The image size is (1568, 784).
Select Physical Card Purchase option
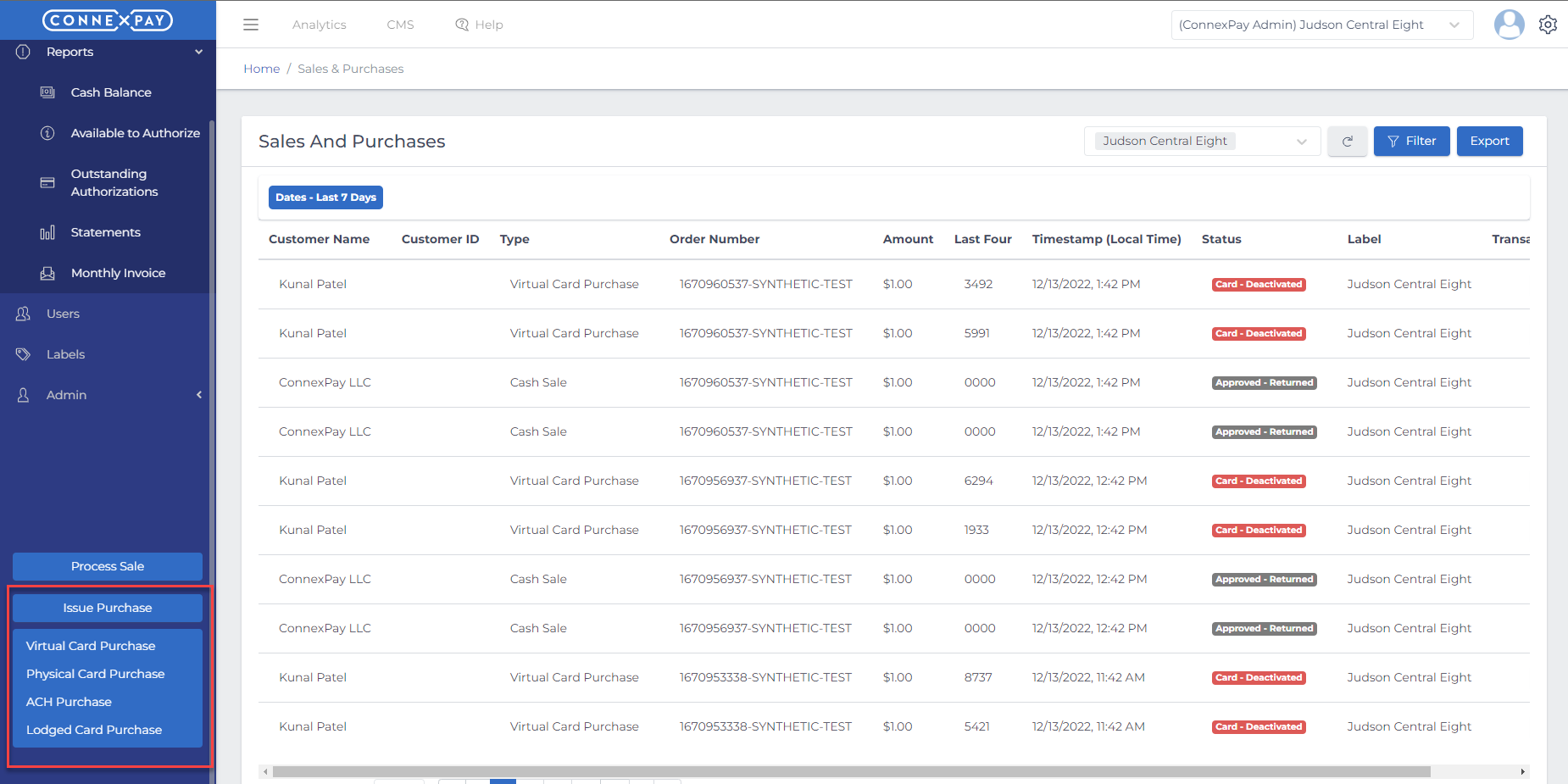[x=96, y=674]
